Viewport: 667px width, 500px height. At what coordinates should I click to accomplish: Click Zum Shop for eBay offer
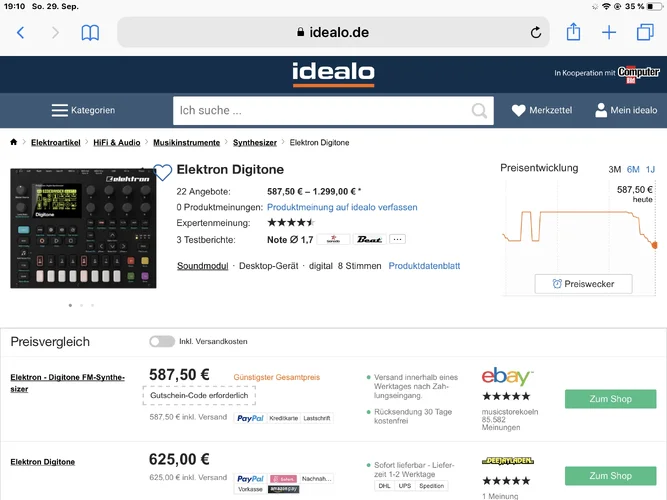point(610,398)
